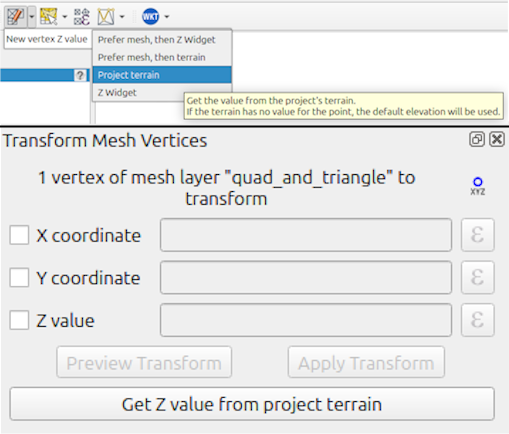
Task: Expand the select mesh elements dropdown arrow
Action: coord(65,17)
